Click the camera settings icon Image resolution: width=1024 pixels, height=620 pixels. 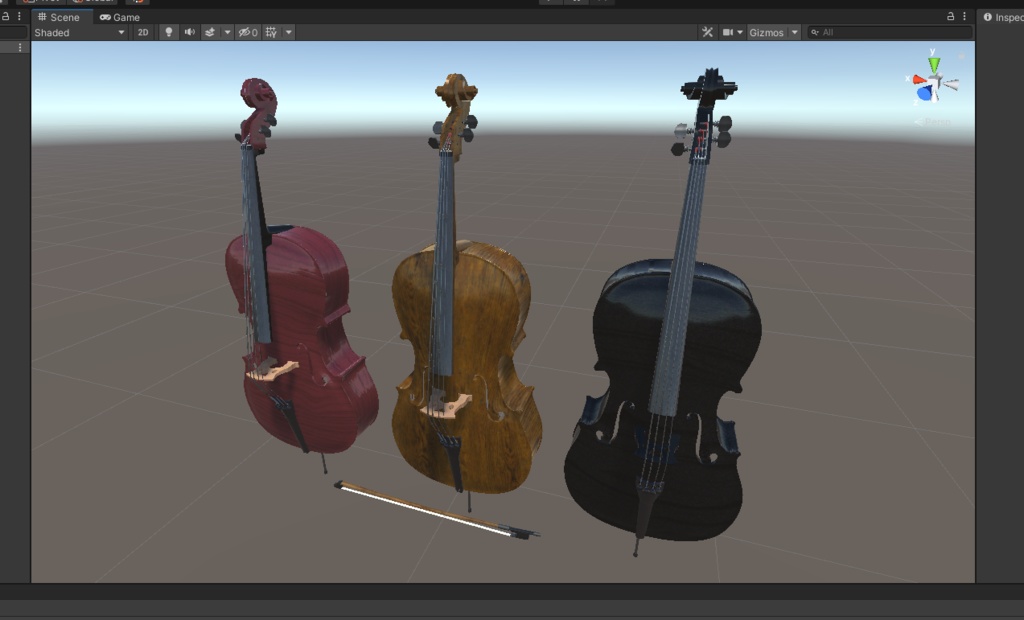[728, 31]
